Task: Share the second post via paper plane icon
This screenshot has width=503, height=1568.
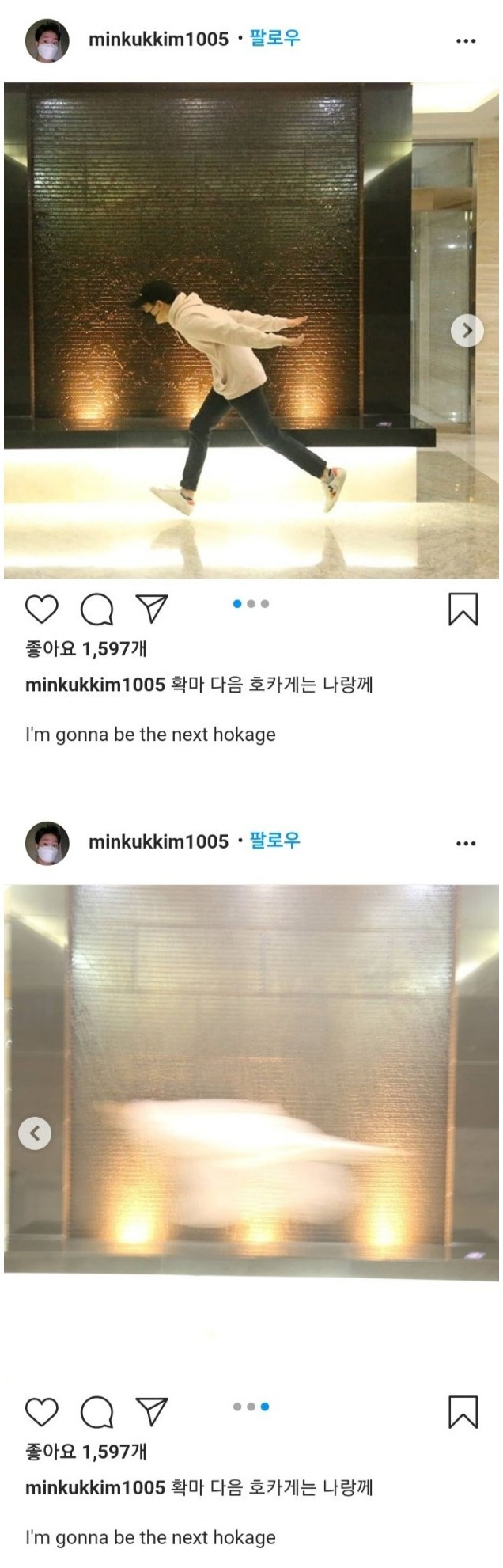Action: tap(152, 1411)
